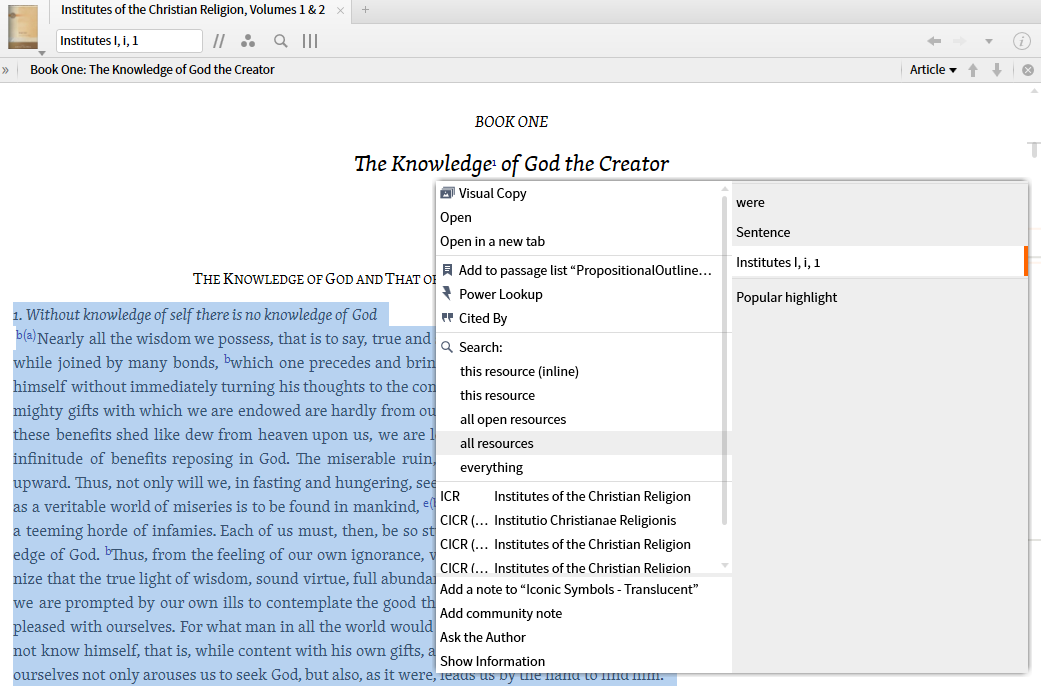Click the Institutes I, i, 1 reference box
This screenshot has height=695, width=1041.
(129, 41)
